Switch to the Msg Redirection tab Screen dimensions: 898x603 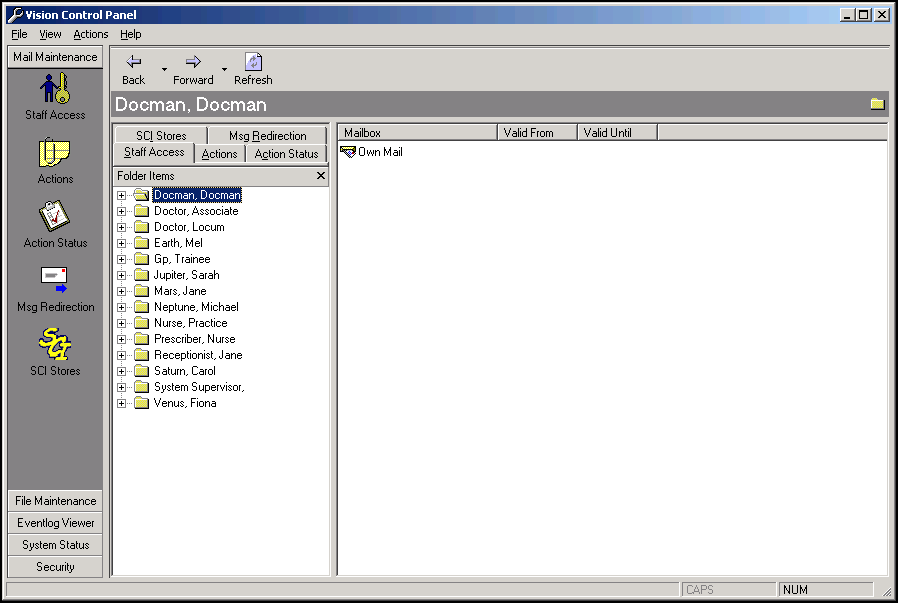[x=267, y=136]
